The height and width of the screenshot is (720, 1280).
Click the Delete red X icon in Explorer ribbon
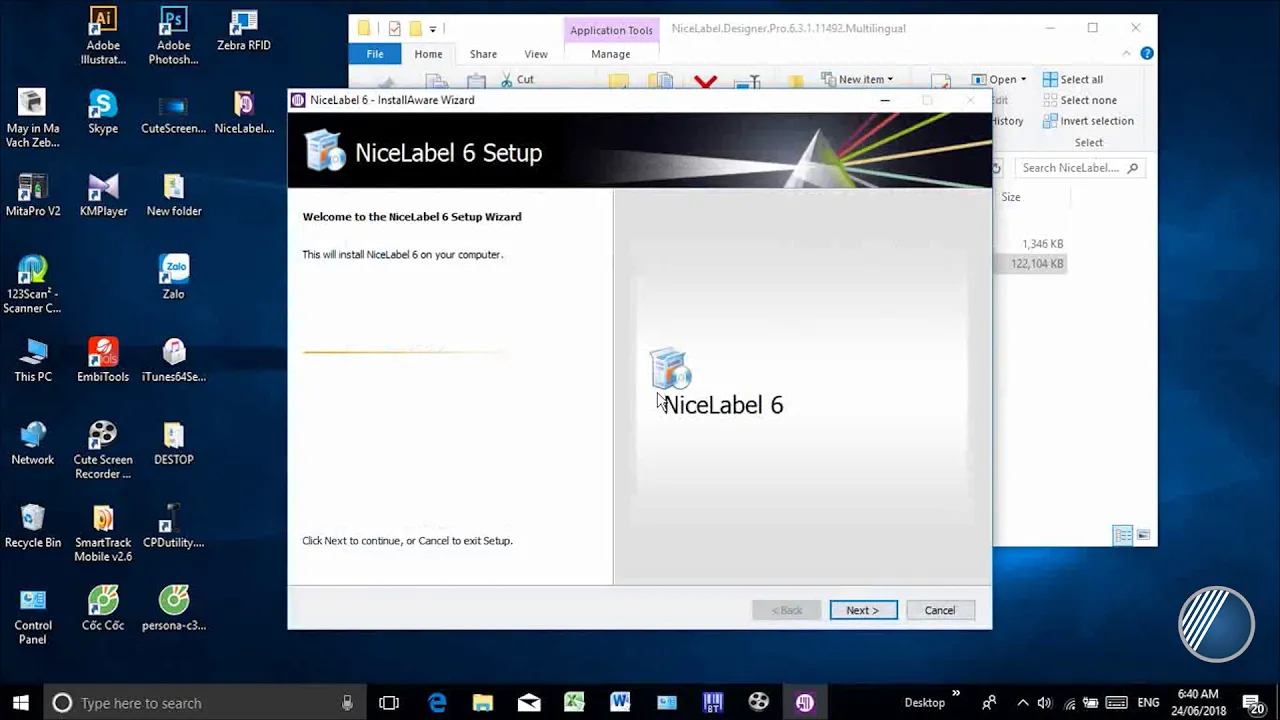706,82
